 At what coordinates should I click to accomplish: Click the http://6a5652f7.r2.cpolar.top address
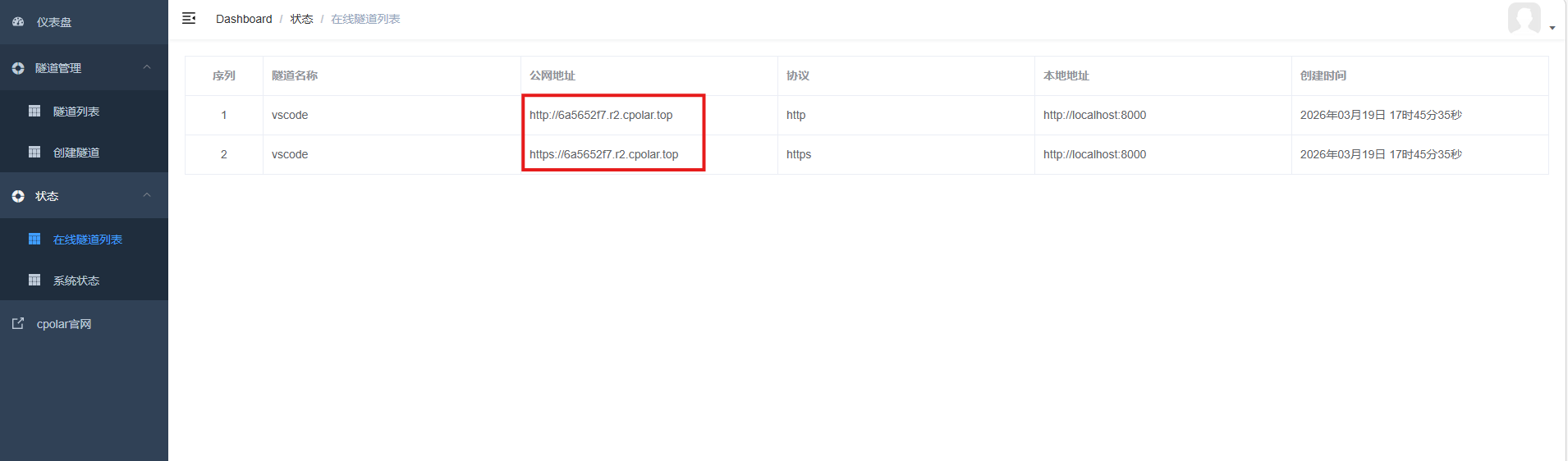(601, 115)
